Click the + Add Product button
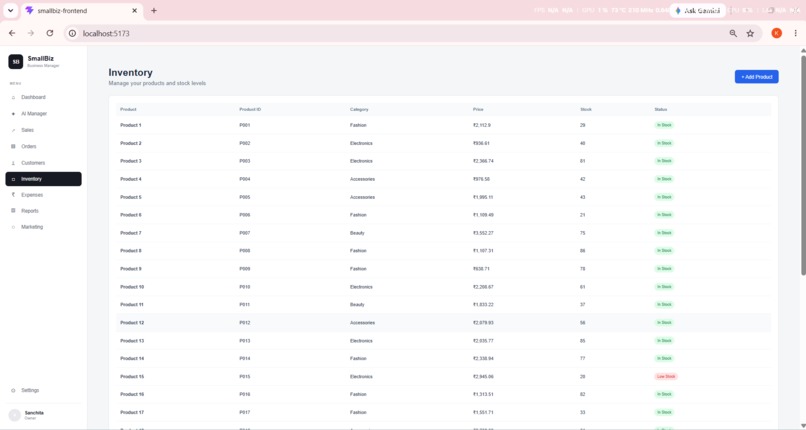This screenshot has width=806, height=430. click(x=756, y=77)
